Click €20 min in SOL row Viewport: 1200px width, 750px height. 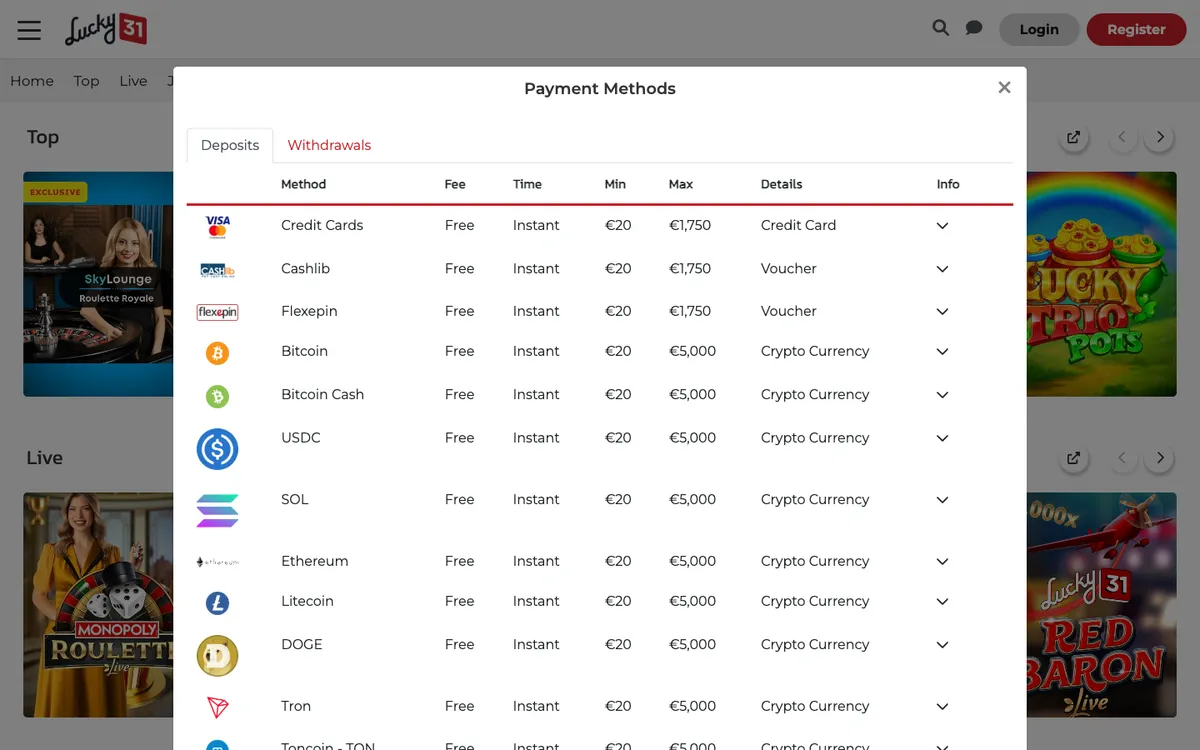pos(618,499)
